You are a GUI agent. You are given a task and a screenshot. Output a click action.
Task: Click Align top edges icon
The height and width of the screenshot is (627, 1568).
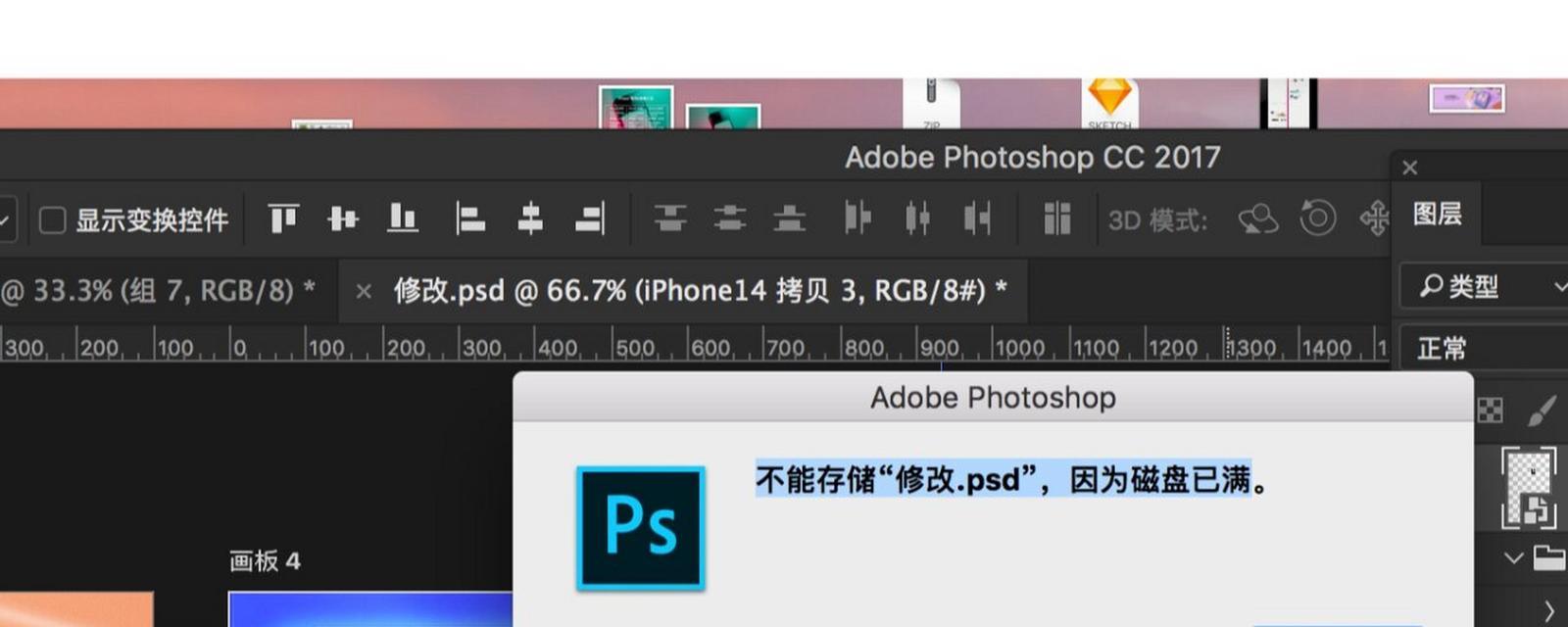click(283, 217)
